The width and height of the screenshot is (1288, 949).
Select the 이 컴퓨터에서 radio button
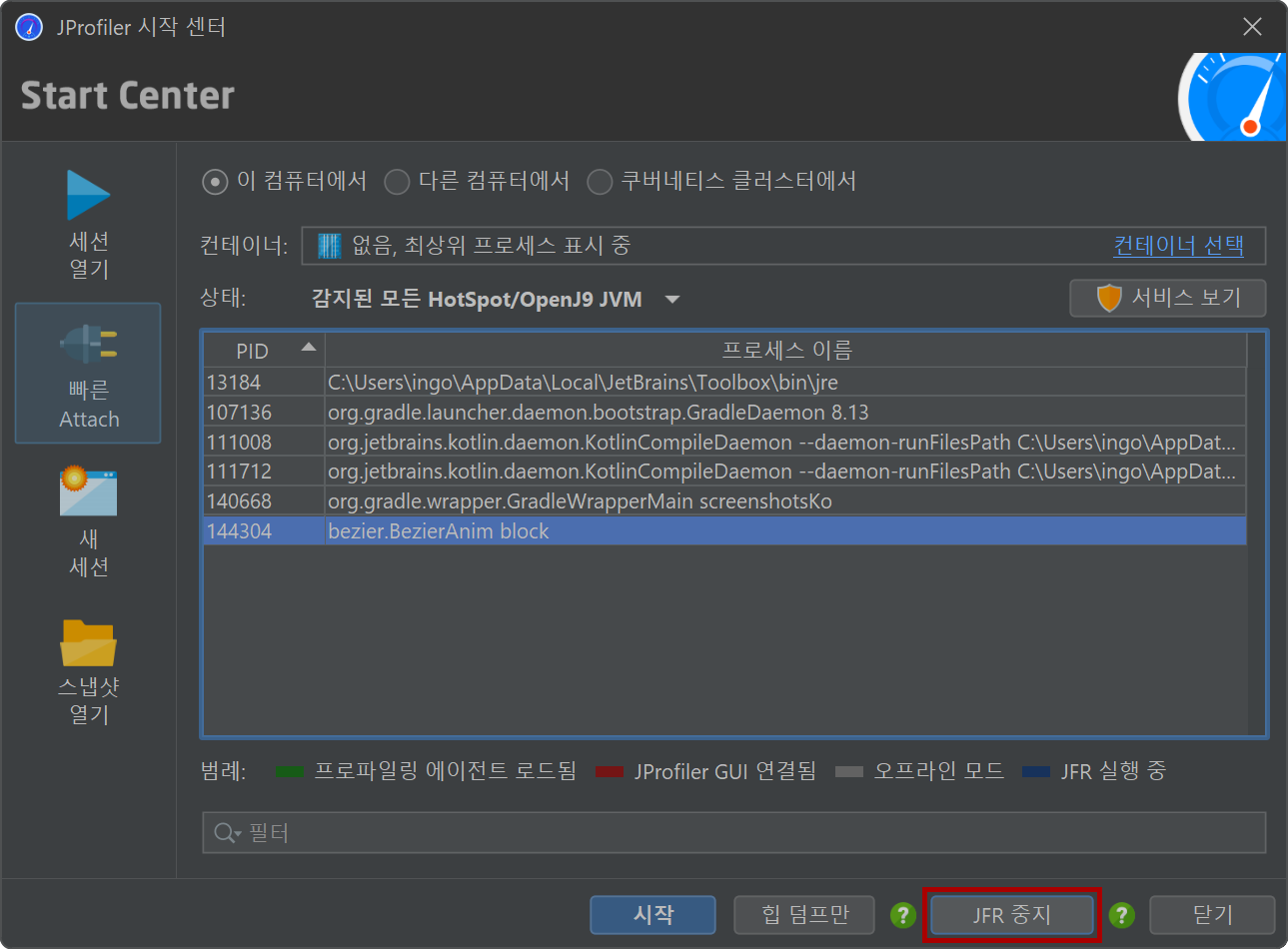pyautogui.click(x=215, y=182)
